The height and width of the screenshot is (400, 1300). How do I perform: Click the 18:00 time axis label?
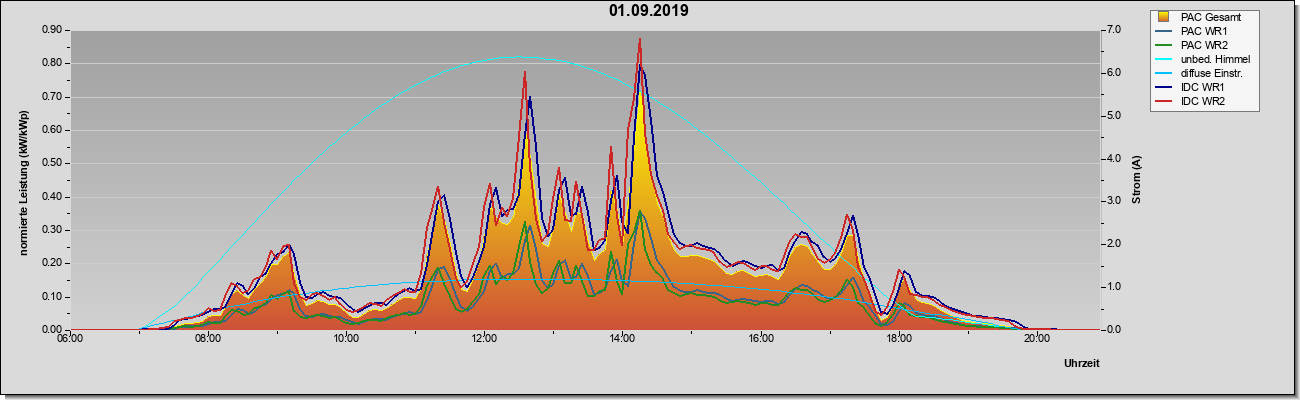click(898, 338)
